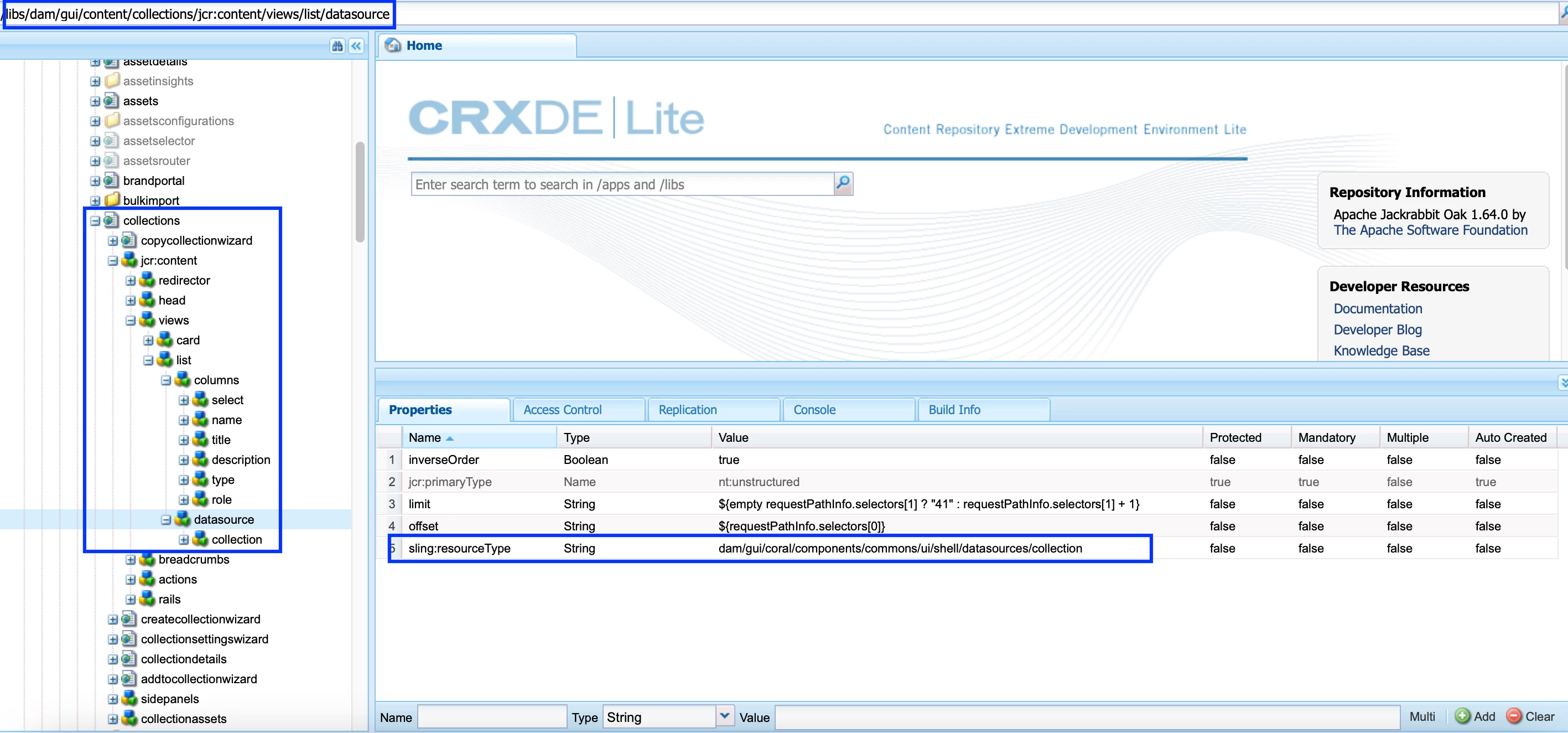The image size is (1568, 733).
Task: Collapse the collections tree node
Action: pos(96,220)
